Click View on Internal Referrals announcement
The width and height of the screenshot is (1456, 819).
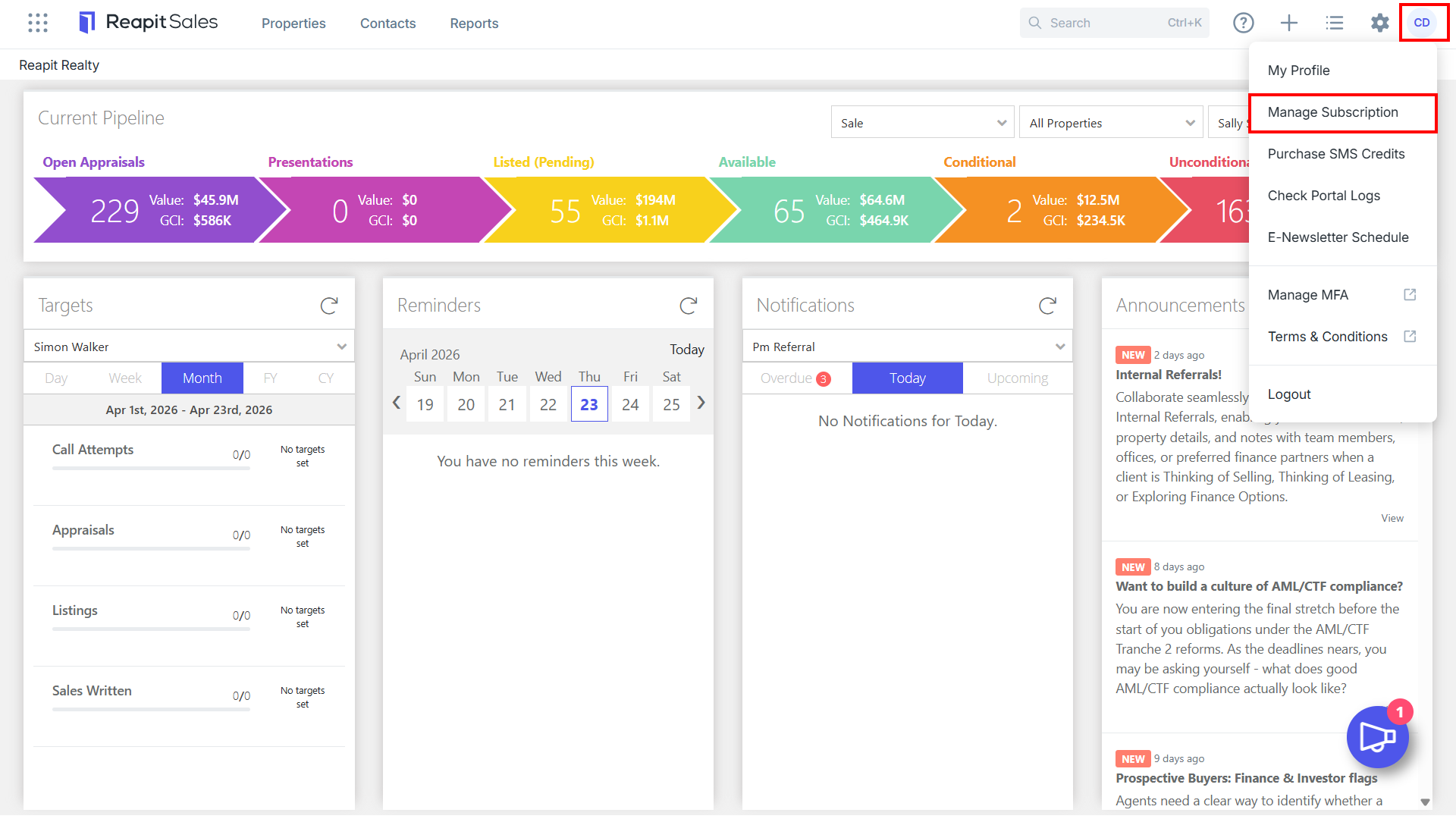click(x=1392, y=518)
